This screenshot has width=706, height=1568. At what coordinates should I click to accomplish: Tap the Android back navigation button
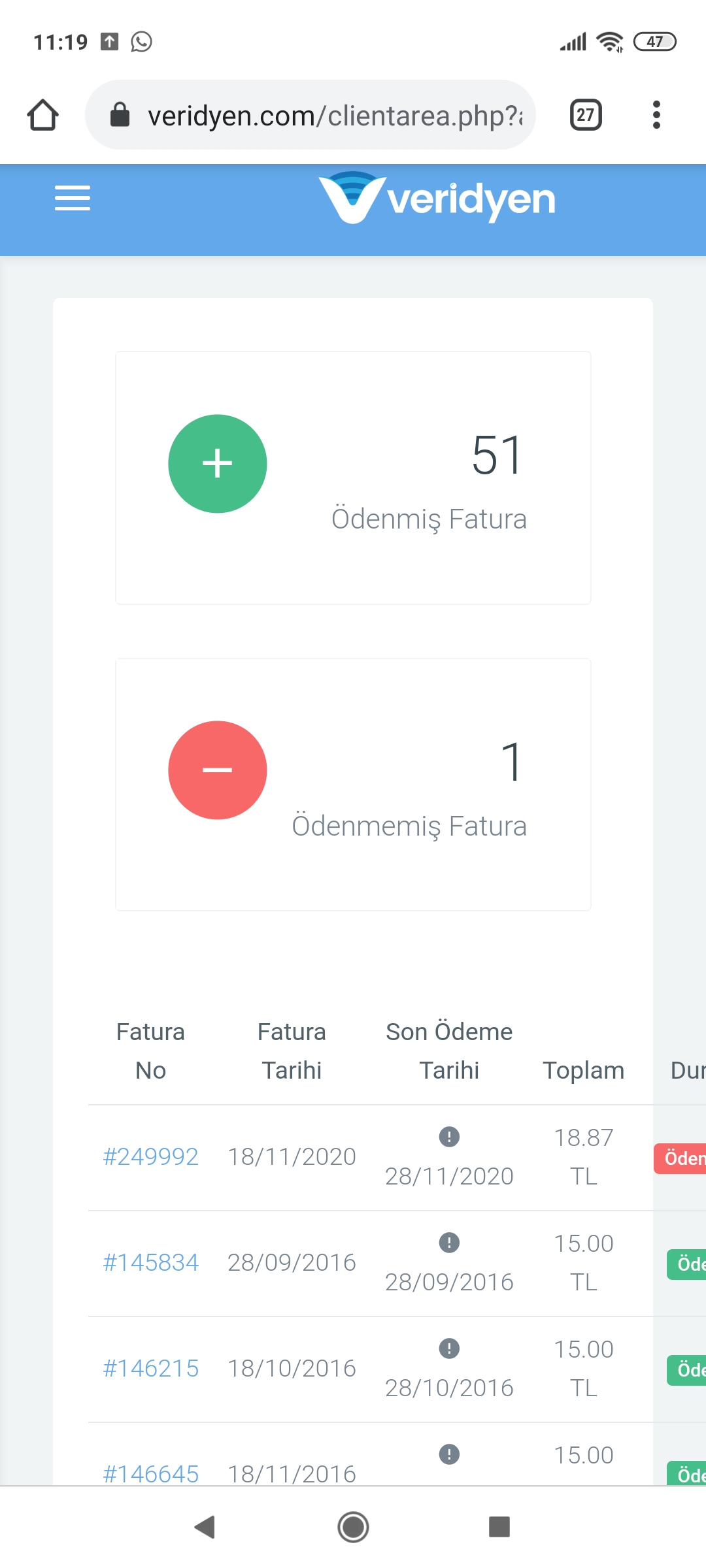[x=205, y=1527]
